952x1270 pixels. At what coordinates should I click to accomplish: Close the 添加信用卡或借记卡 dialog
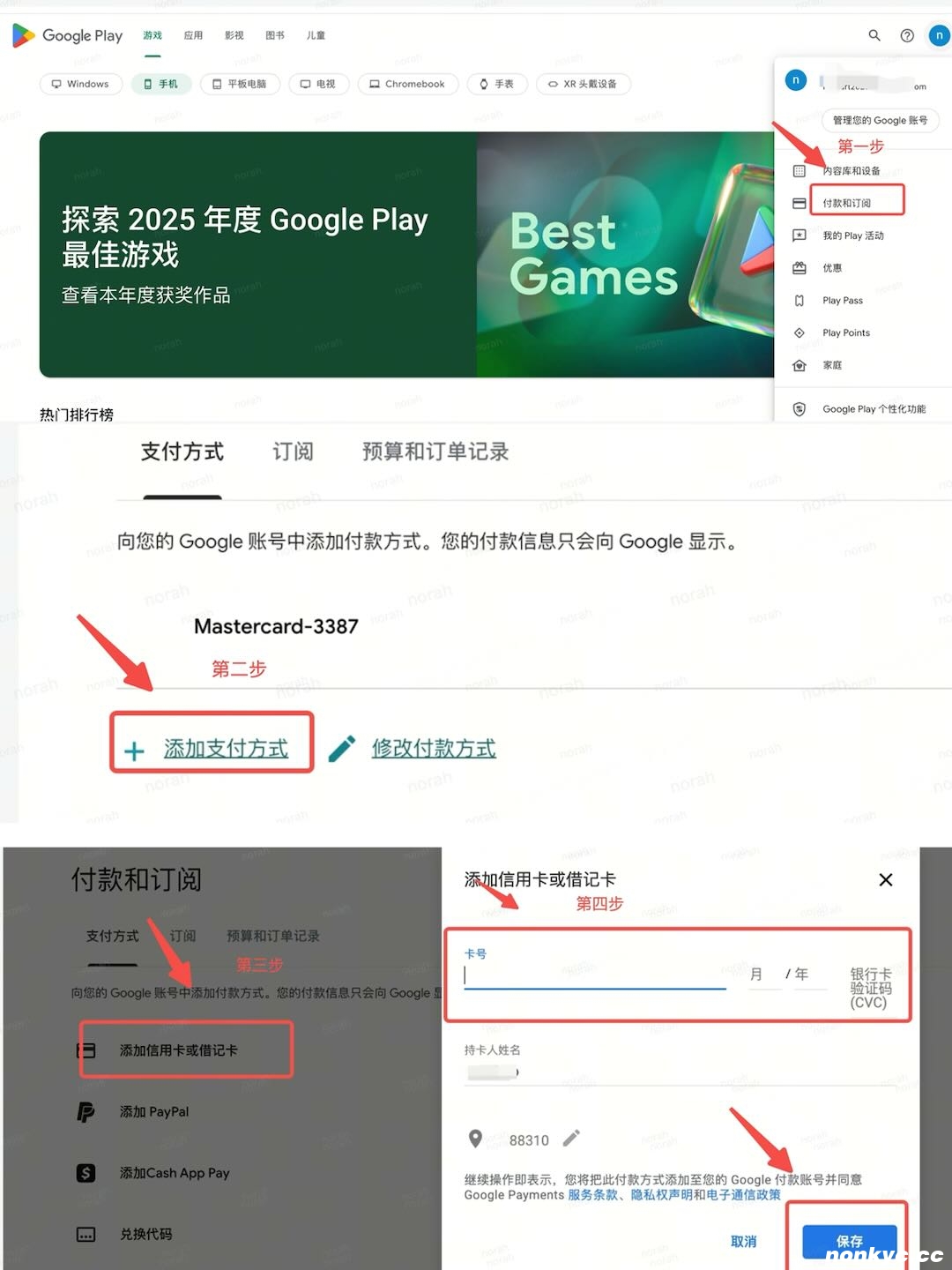886,879
